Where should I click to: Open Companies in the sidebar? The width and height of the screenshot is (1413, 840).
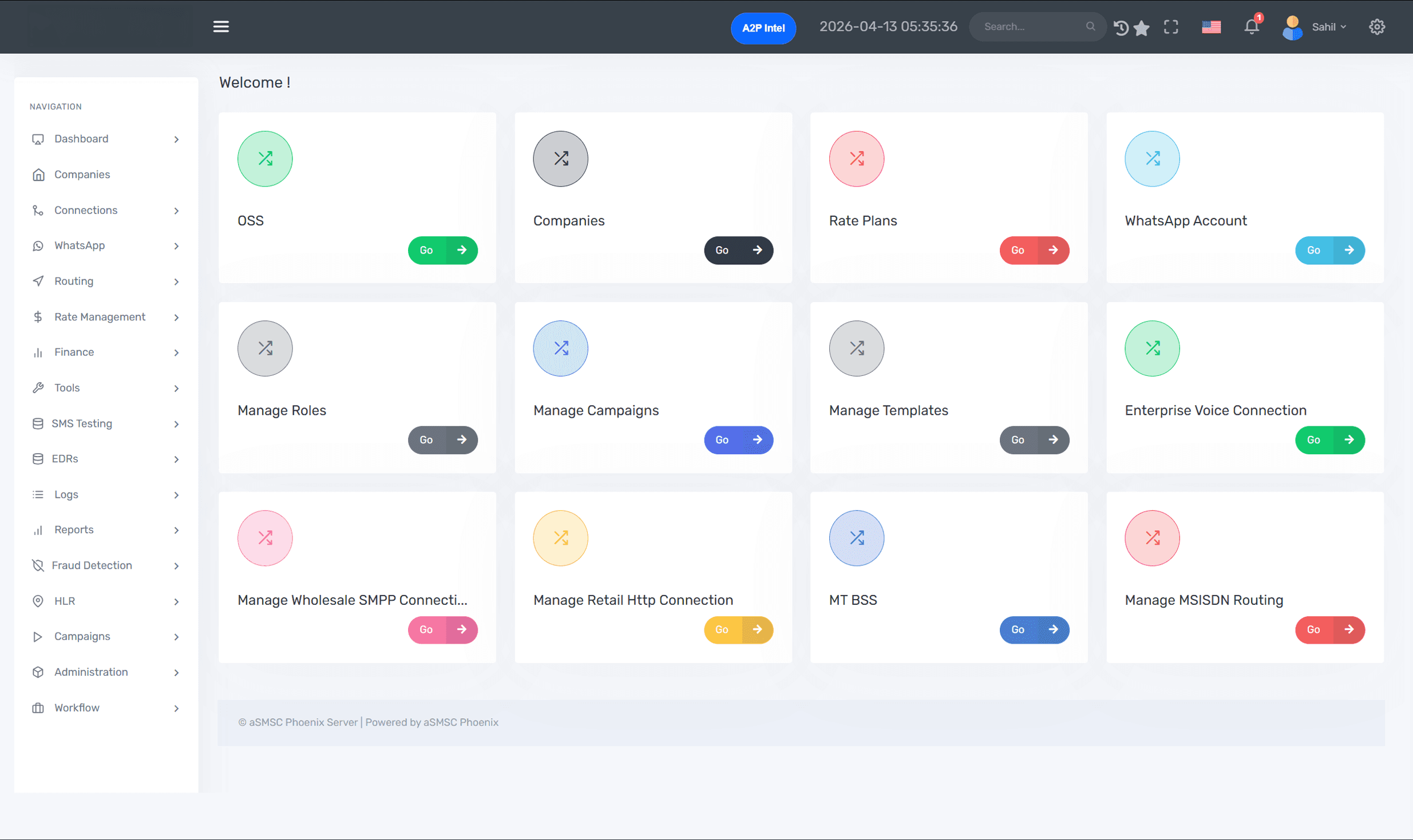(106, 175)
